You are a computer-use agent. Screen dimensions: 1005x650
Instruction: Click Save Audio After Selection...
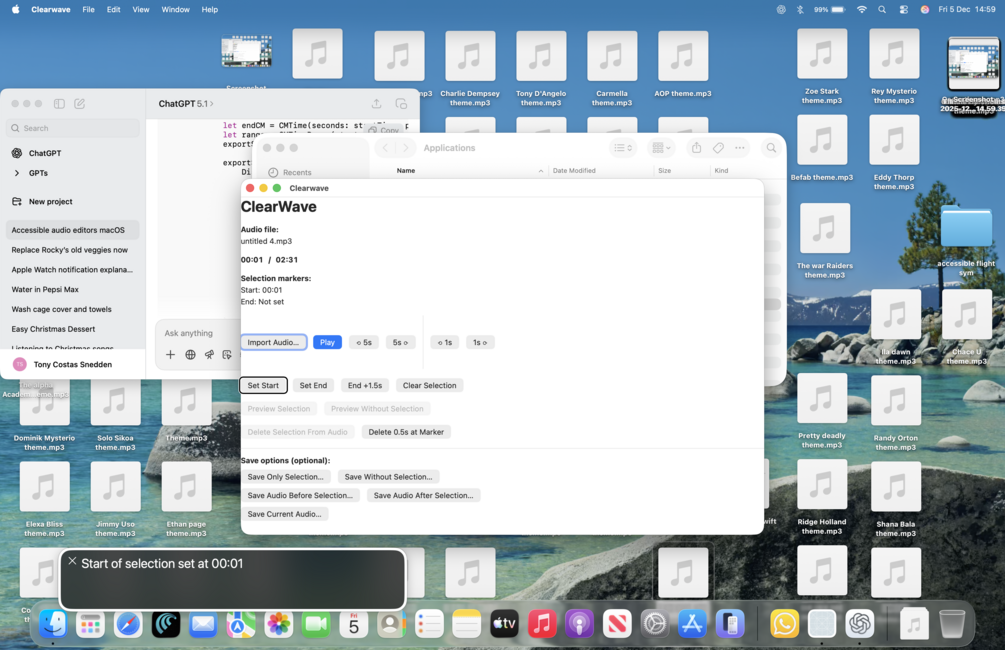pos(423,496)
